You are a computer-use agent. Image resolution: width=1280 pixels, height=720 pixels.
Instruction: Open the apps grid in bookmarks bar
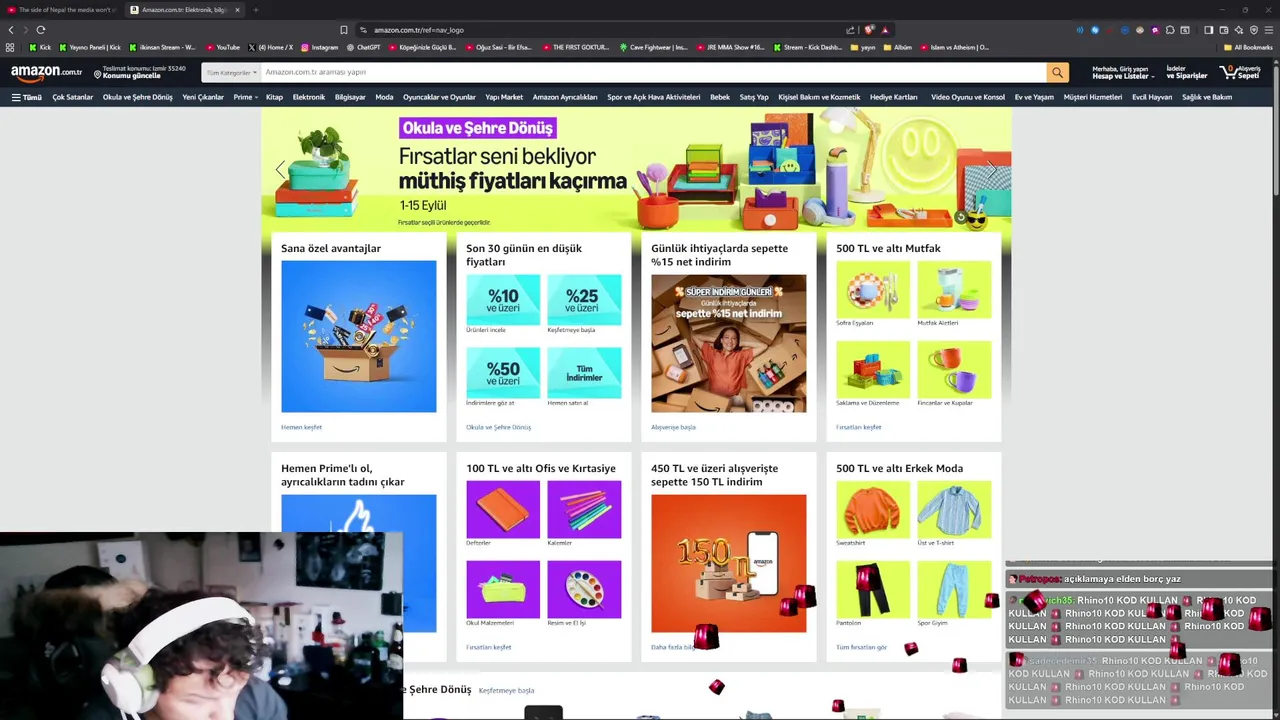10,47
